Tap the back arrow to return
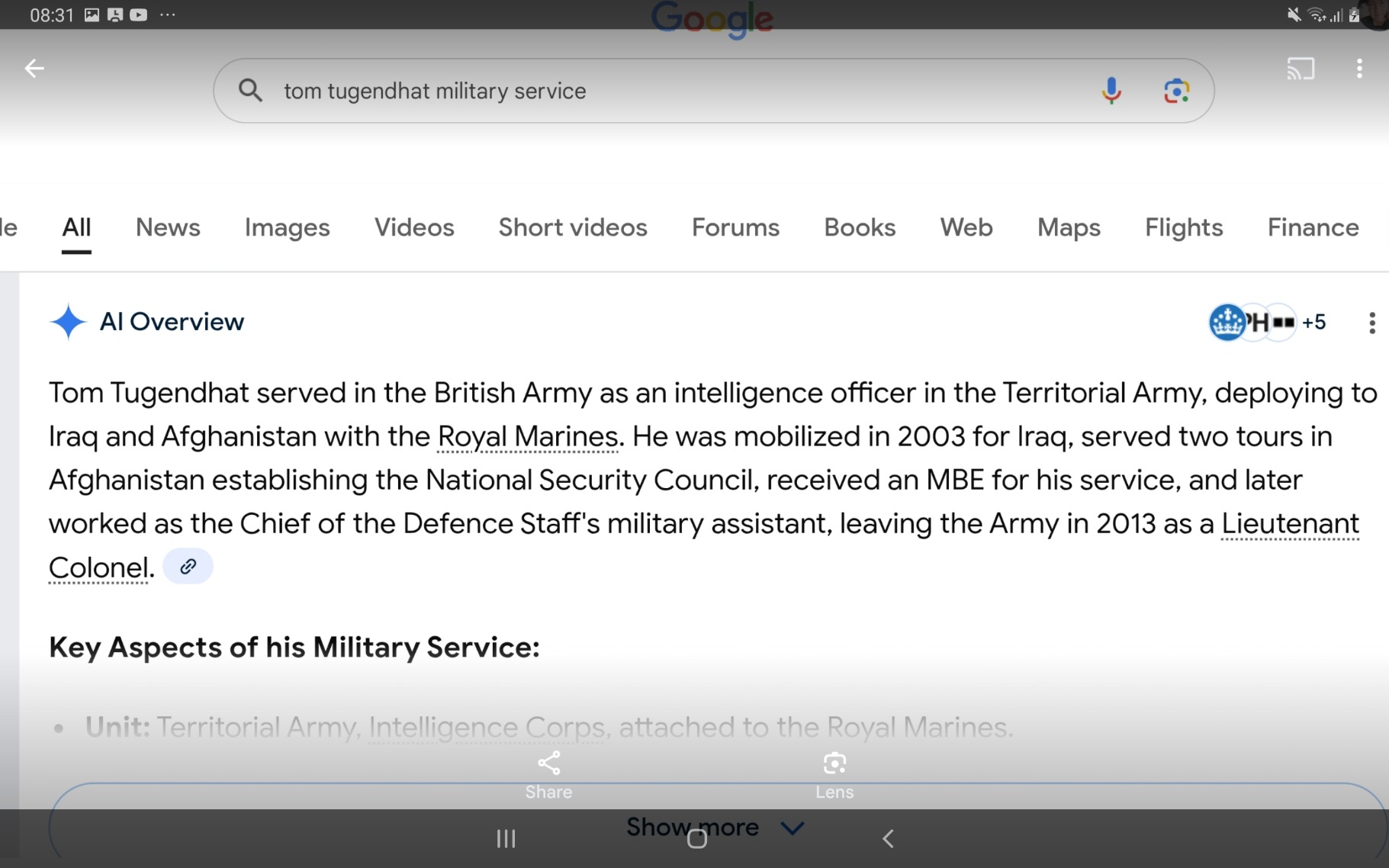1389x868 pixels. coord(34,68)
